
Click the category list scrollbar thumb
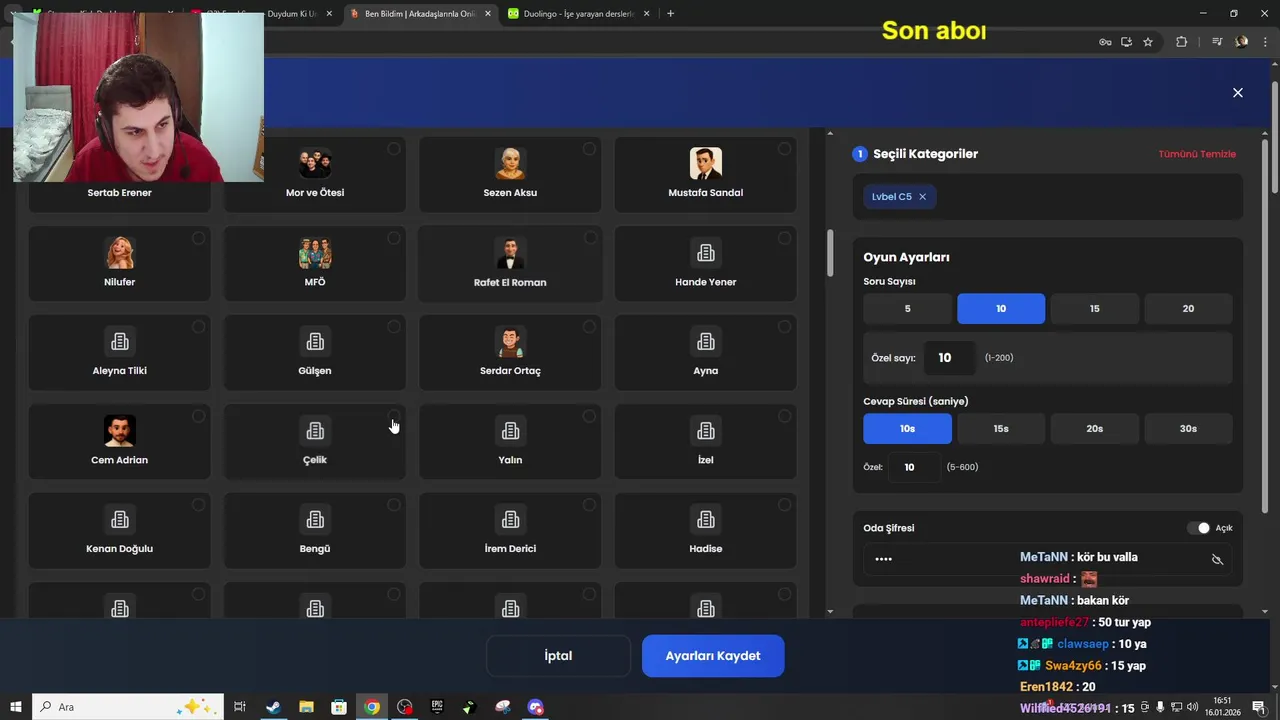(829, 254)
